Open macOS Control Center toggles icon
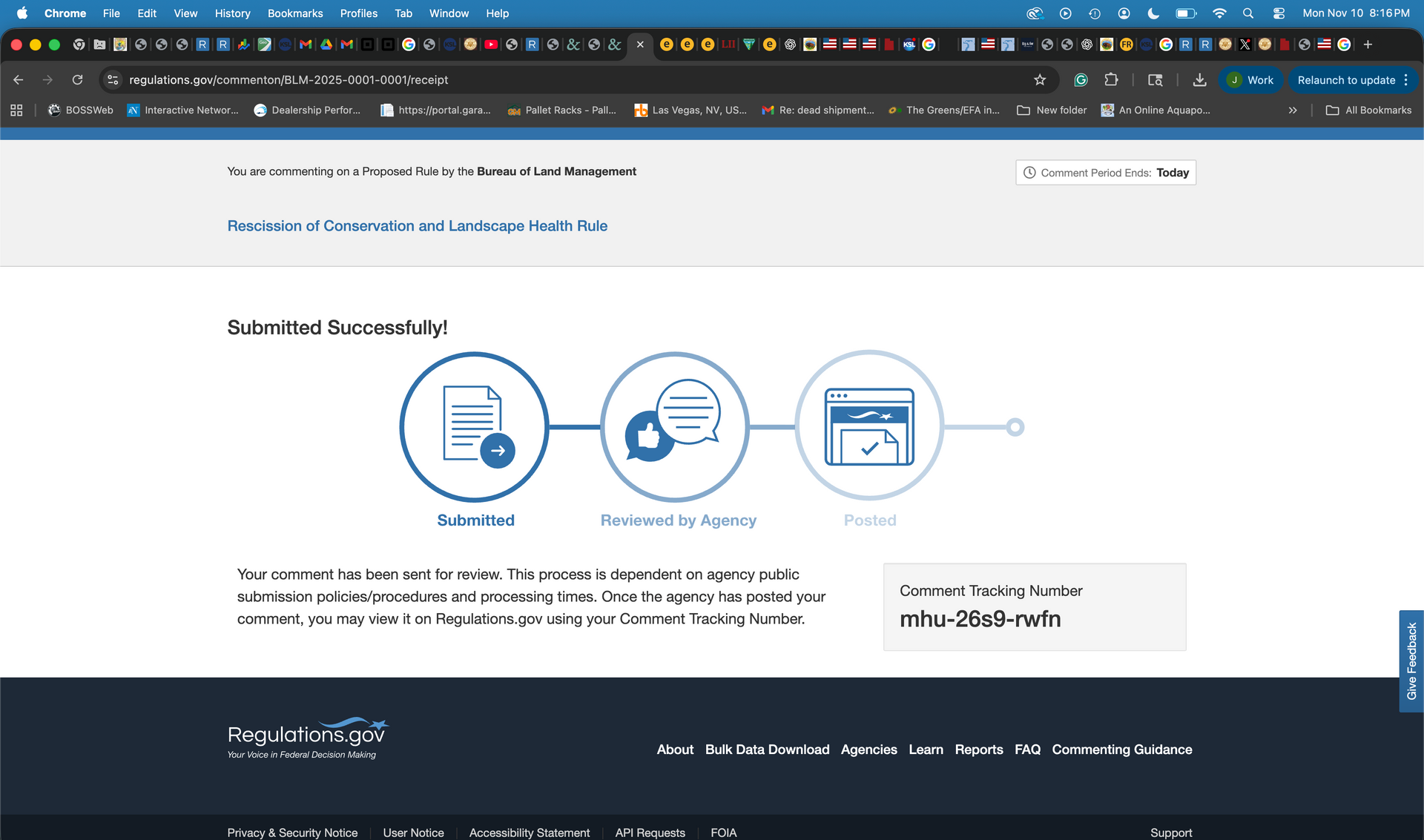Viewport: 1424px width, 840px height. (1279, 13)
